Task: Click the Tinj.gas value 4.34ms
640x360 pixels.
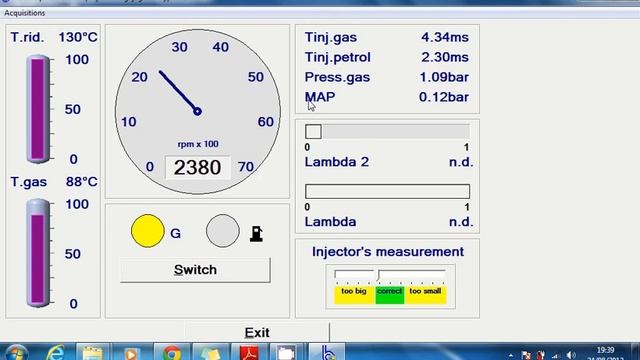Action: tap(445, 38)
